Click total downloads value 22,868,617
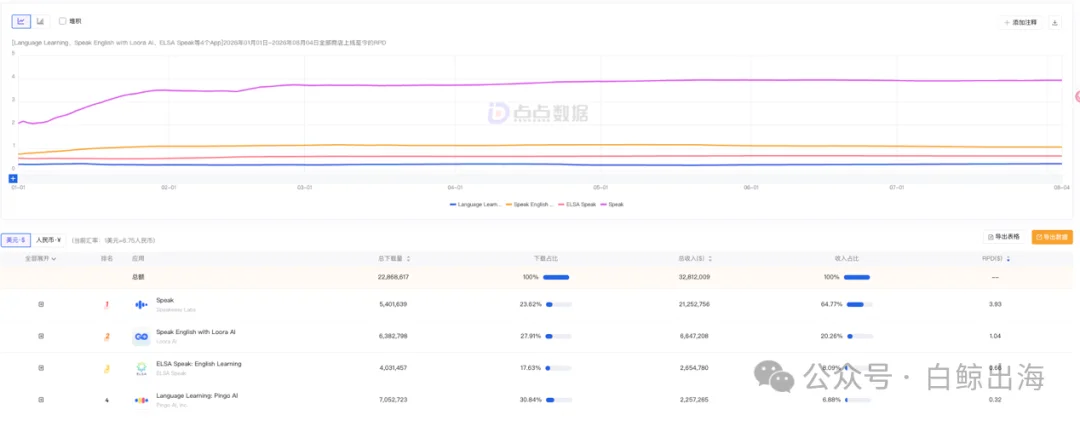 point(393,277)
